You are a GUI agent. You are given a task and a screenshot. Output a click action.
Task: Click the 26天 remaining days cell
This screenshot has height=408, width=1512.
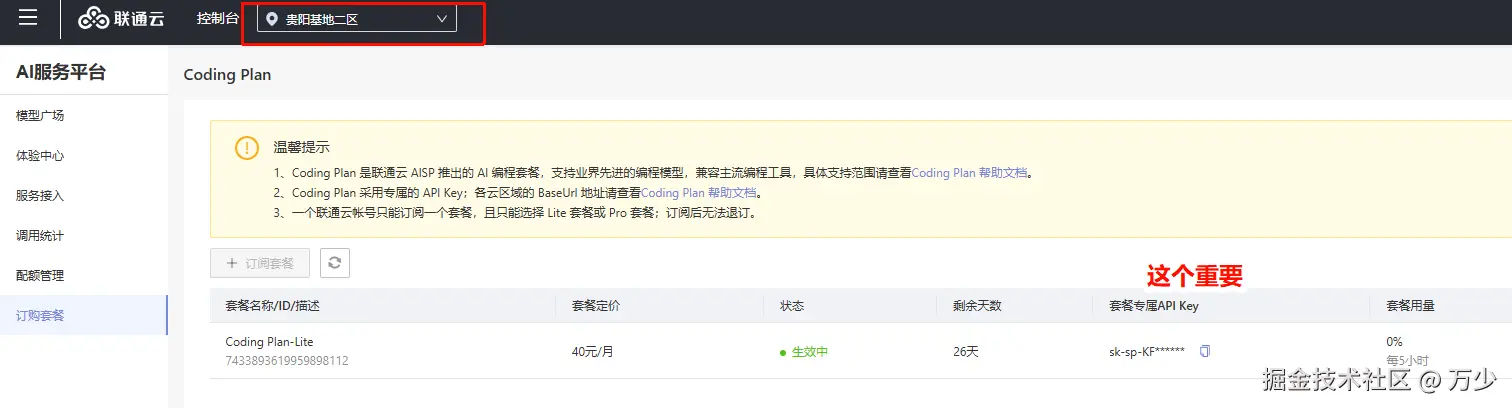click(x=968, y=351)
